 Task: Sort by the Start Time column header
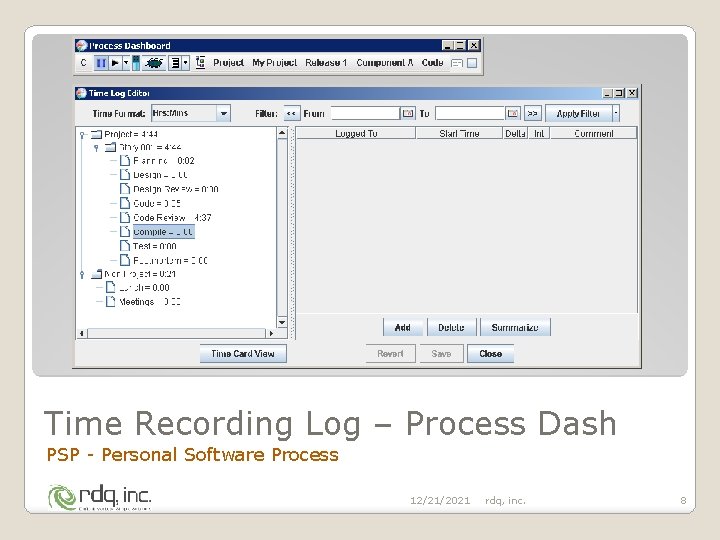tap(459, 133)
